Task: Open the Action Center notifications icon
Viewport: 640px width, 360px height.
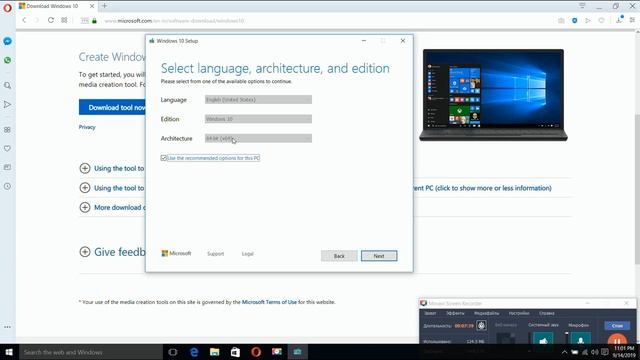Action: 604,352
